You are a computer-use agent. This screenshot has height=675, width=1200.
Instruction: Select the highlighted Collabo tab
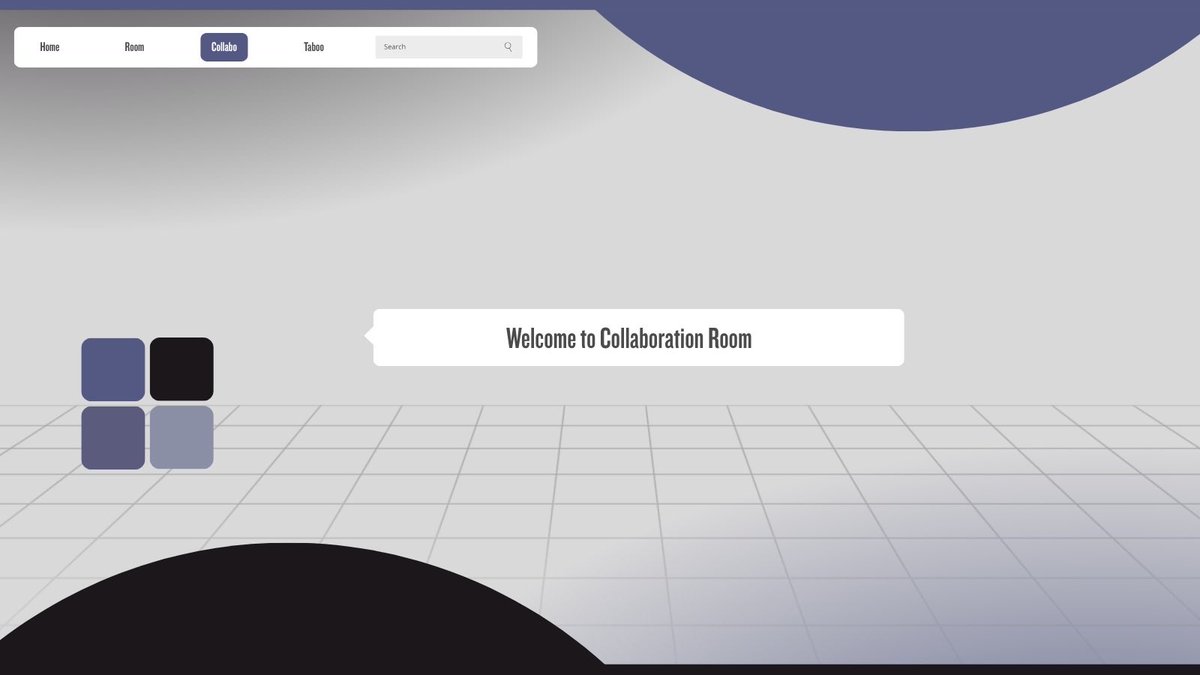(x=224, y=47)
